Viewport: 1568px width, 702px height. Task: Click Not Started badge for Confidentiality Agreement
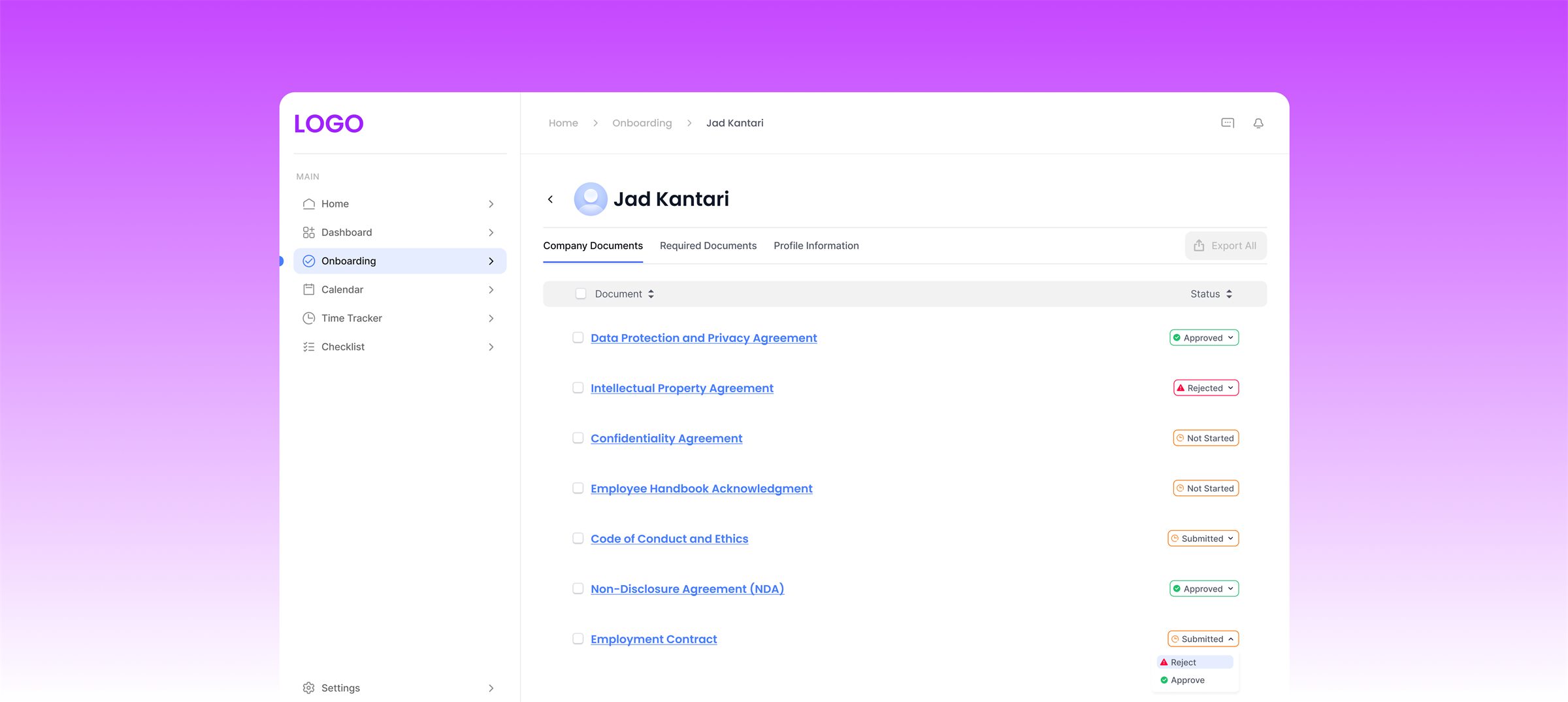(1206, 439)
